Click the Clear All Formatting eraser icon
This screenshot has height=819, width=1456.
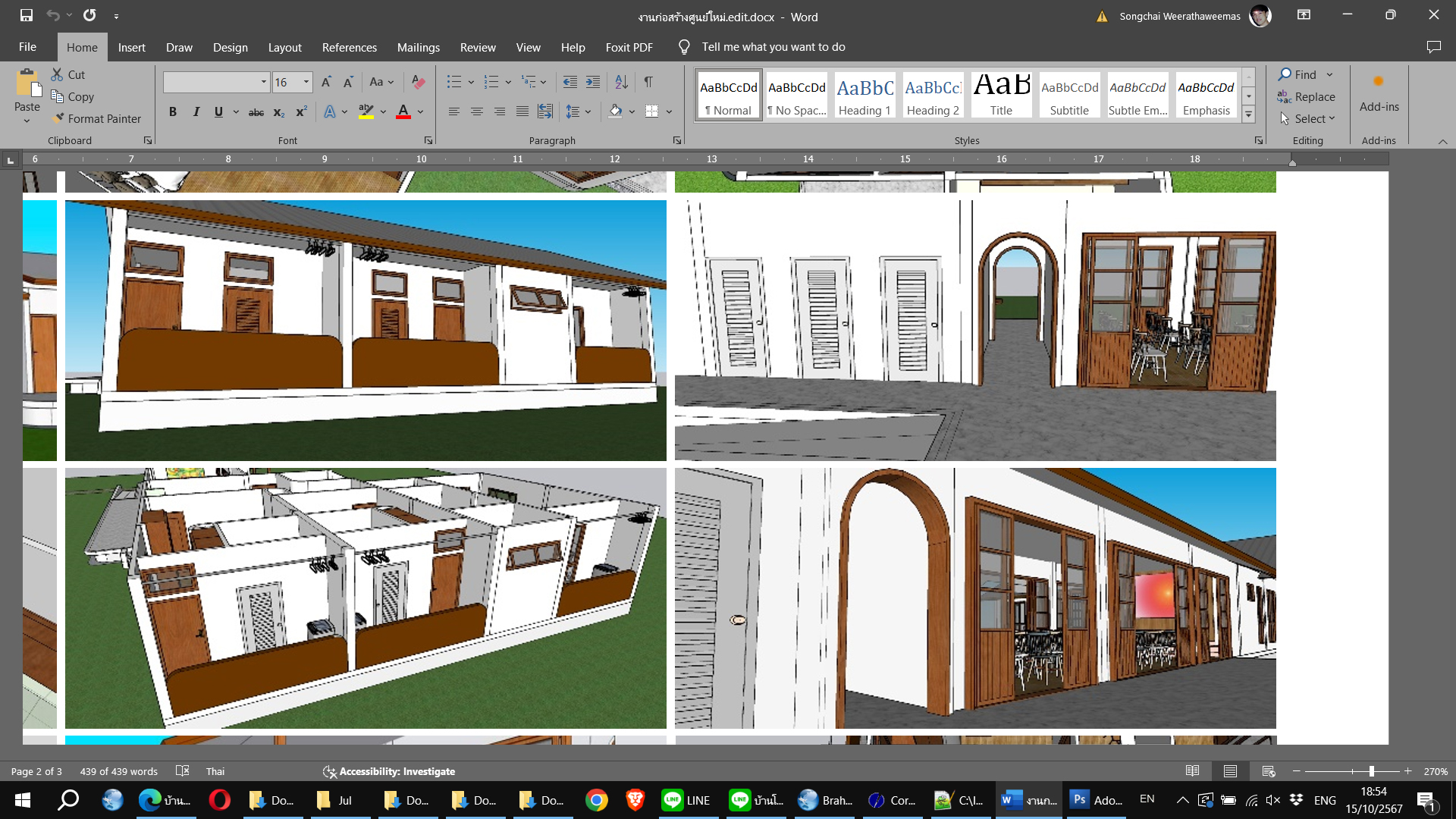point(418,82)
